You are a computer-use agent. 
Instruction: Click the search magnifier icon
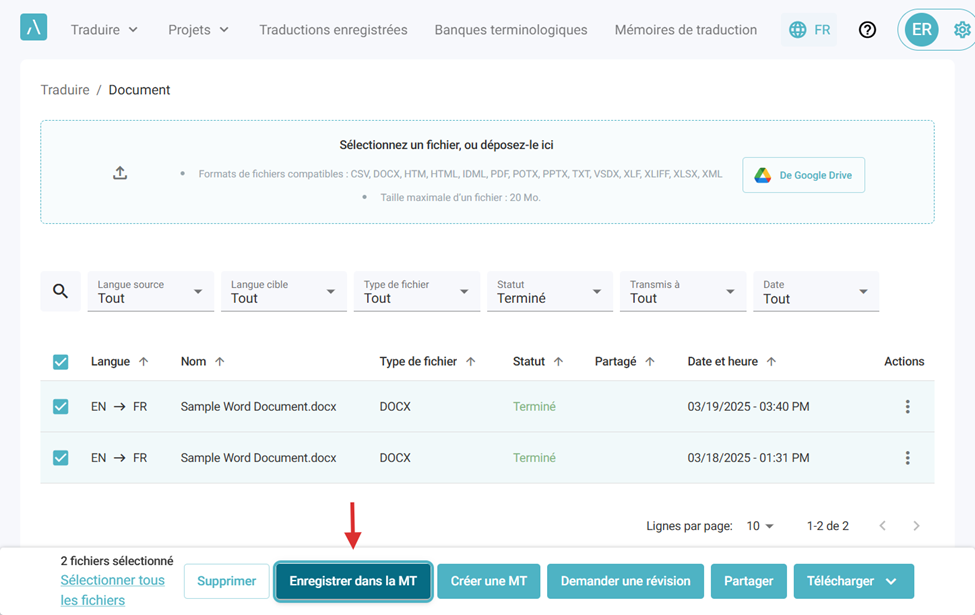pos(60,291)
